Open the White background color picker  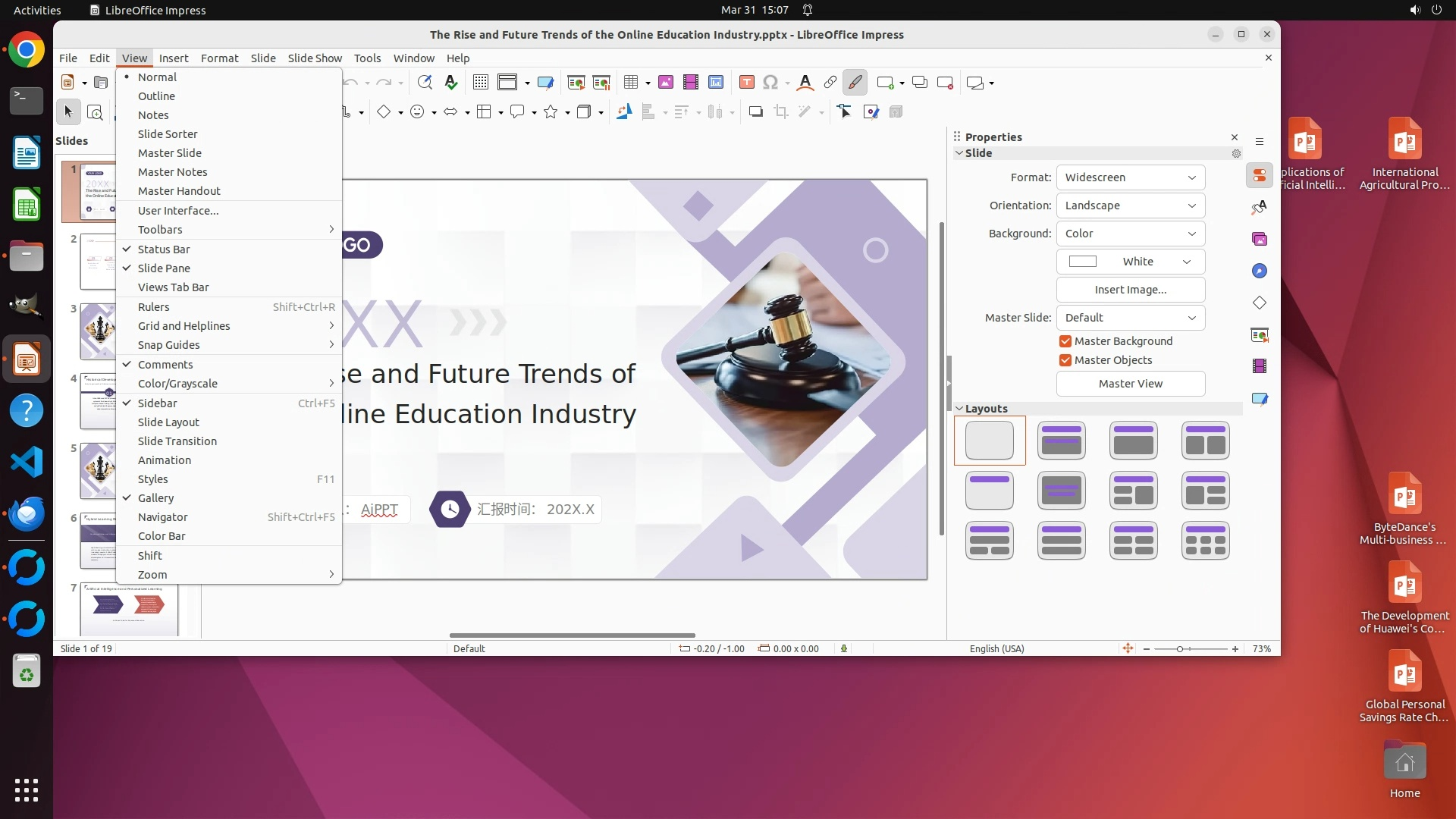pos(1130,262)
